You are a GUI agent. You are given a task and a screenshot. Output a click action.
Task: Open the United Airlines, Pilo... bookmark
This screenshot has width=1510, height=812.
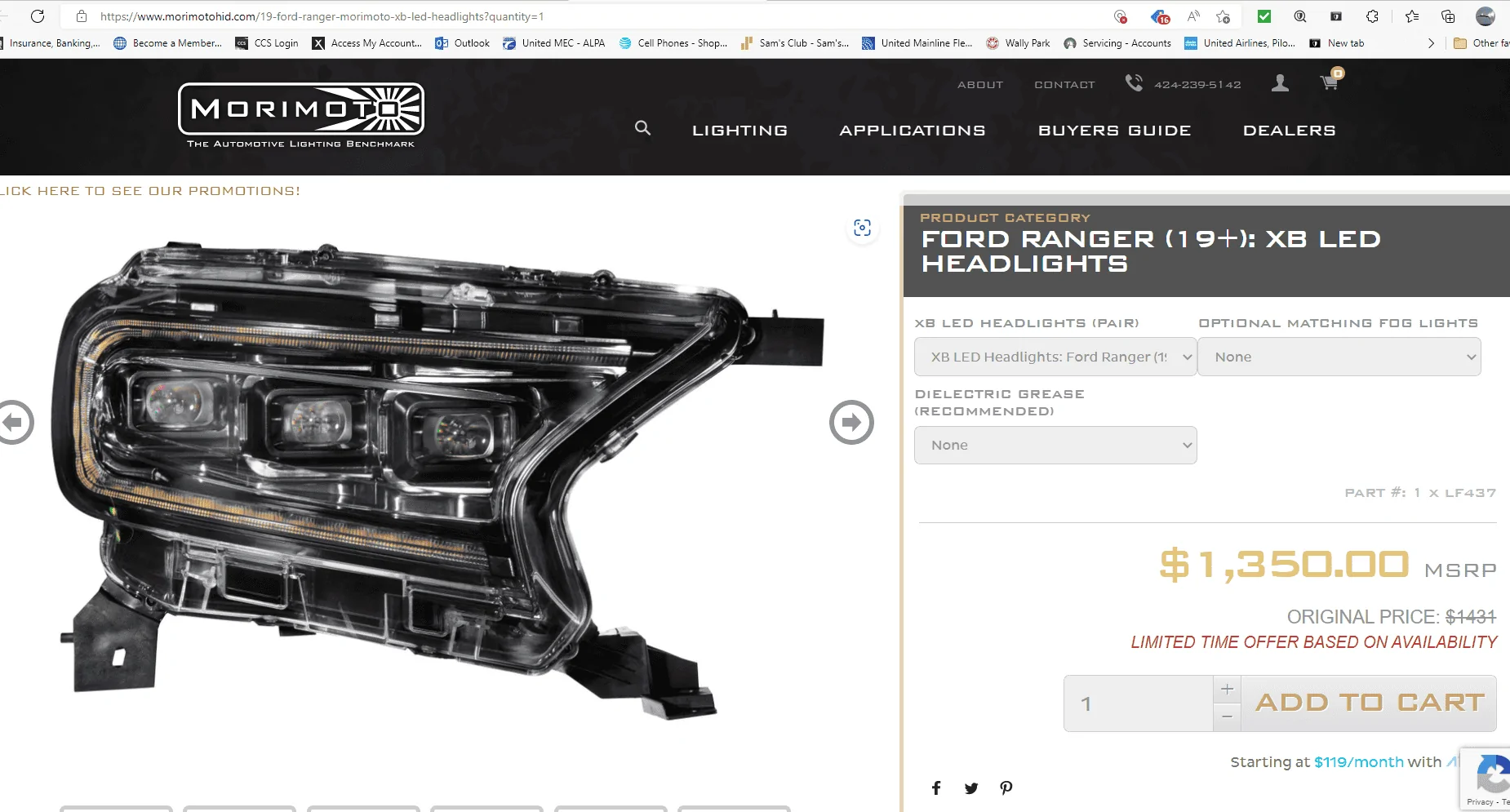click(x=1240, y=43)
